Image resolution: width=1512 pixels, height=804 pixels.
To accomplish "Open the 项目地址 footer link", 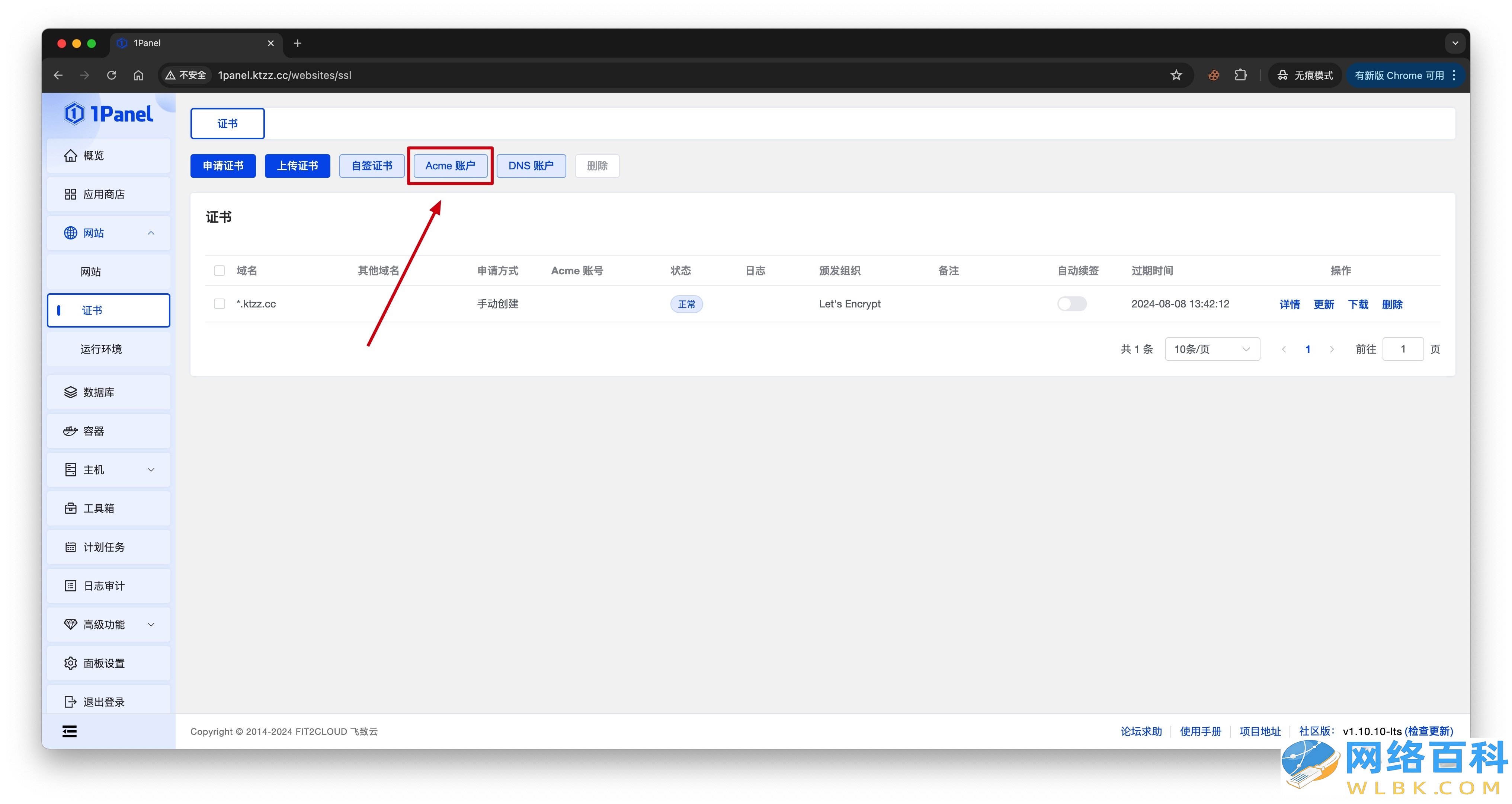I will (1260, 732).
